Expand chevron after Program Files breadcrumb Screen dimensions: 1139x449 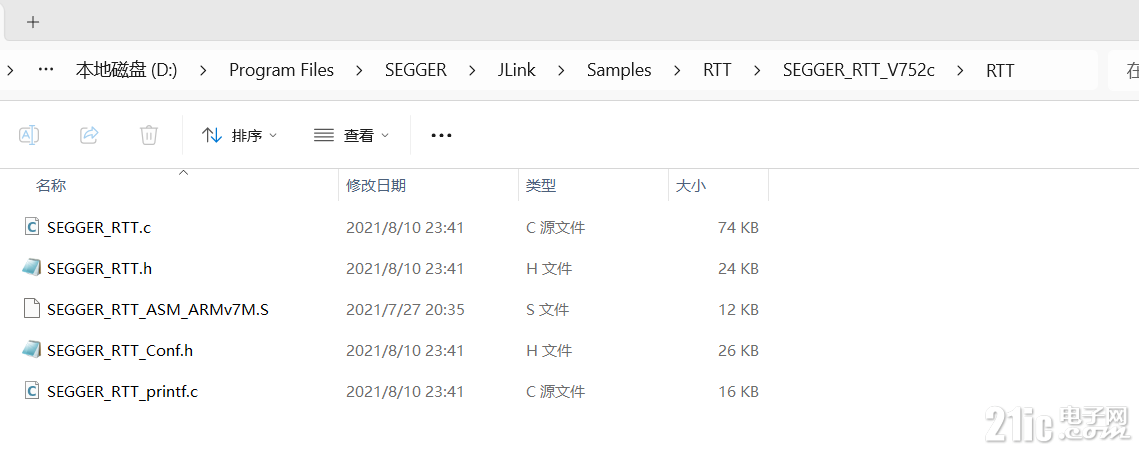359,70
